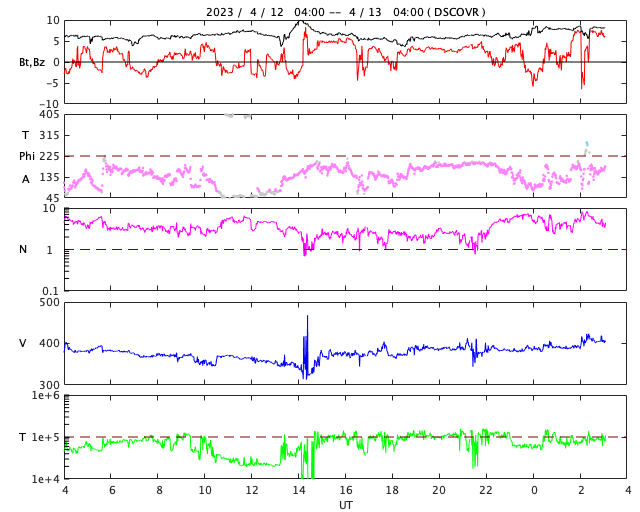This screenshot has width=640, height=512.
Task: Click the "16" hour label on UT axis
Action: 346,490
